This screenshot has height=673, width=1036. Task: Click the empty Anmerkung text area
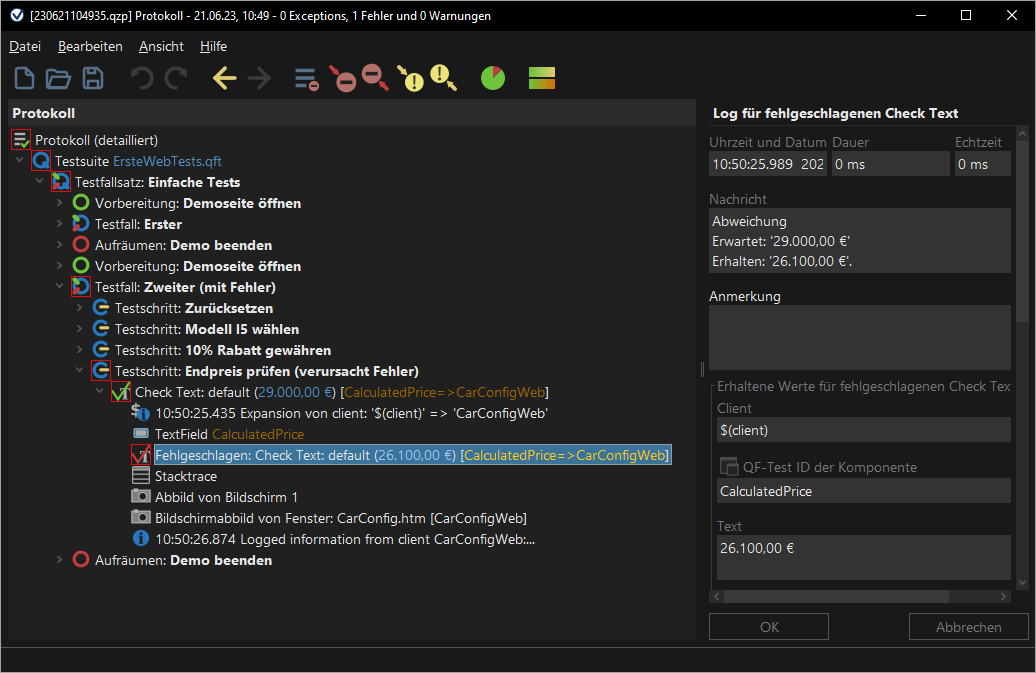(x=860, y=337)
